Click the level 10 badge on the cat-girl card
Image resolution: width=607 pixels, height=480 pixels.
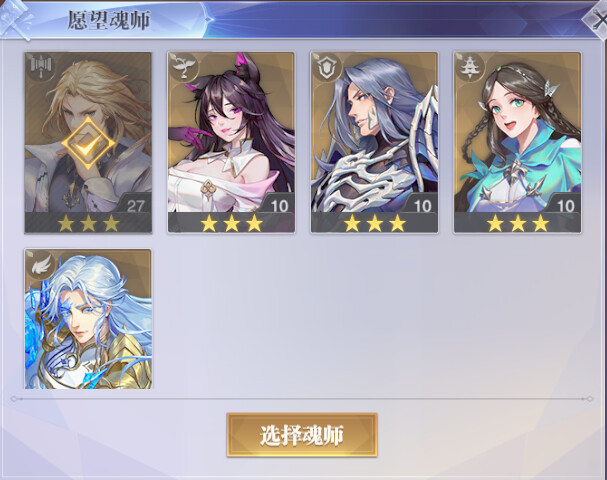(278, 205)
